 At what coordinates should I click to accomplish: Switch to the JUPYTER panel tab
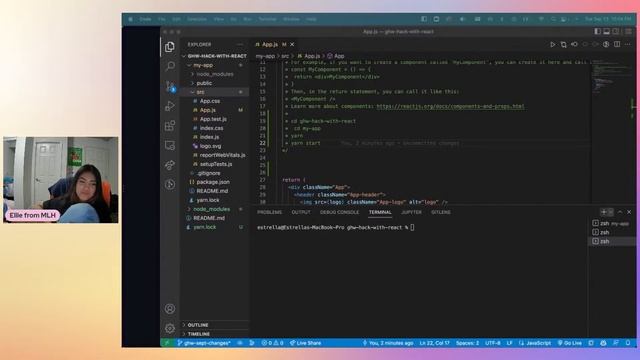tap(411, 212)
